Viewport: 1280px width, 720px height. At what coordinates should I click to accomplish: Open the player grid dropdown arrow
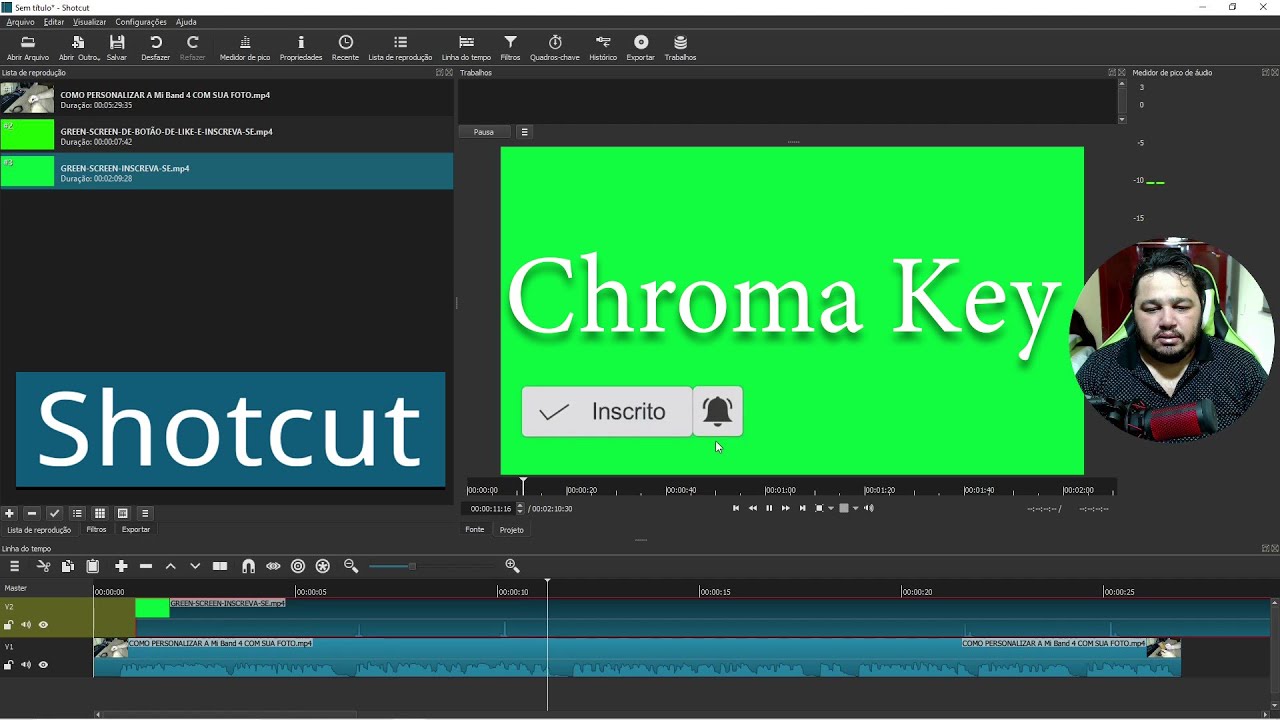click(x=855, y=508)
